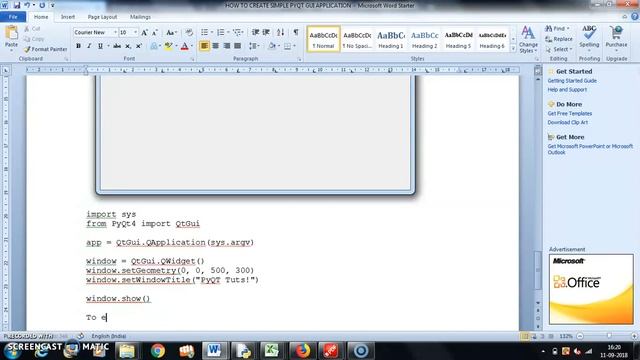The height and width of the screenshot is (360, 640).
Task: Click Google Chrome in the taskbar
Action: pos(158,351)
